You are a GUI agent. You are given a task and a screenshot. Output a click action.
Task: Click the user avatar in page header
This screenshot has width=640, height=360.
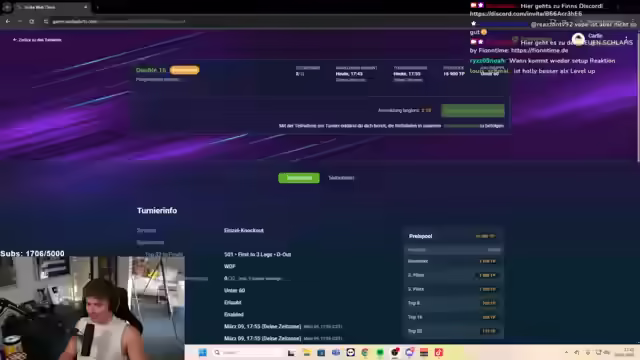[578, 39]
